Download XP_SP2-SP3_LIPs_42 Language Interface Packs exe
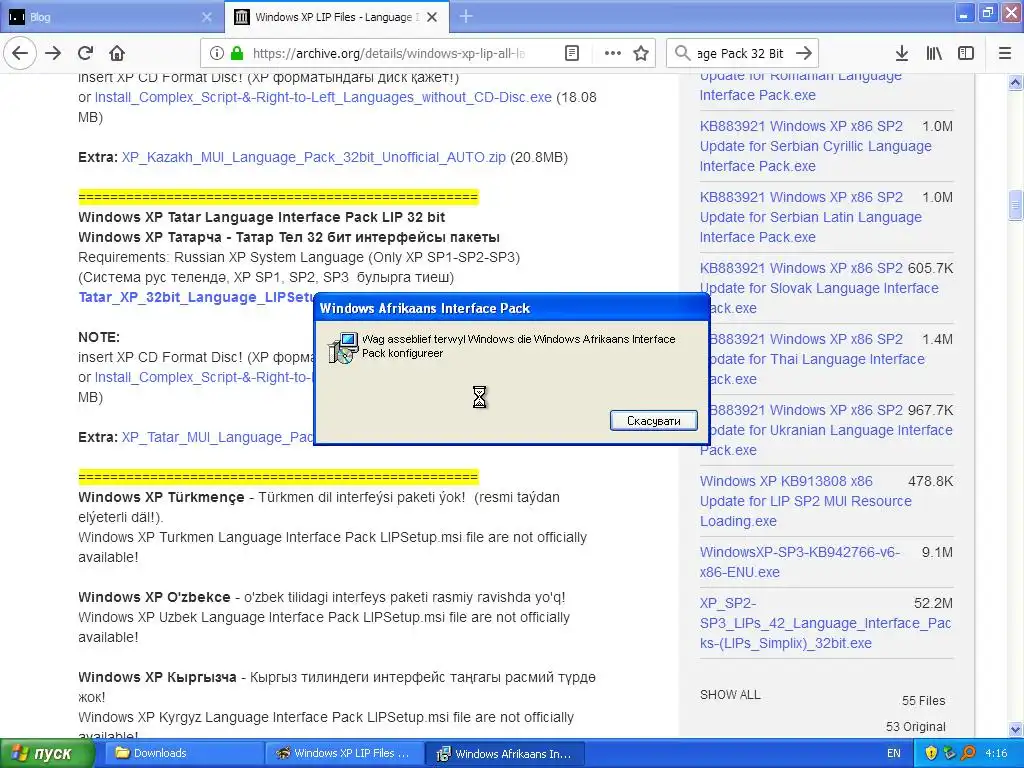1024x768 pixels. (x=825, y=623)
